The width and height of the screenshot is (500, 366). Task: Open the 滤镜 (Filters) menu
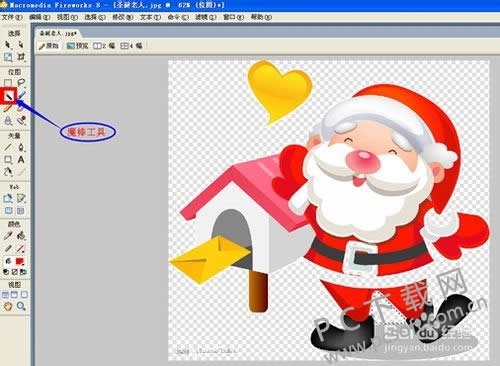(x=206, y=17)
